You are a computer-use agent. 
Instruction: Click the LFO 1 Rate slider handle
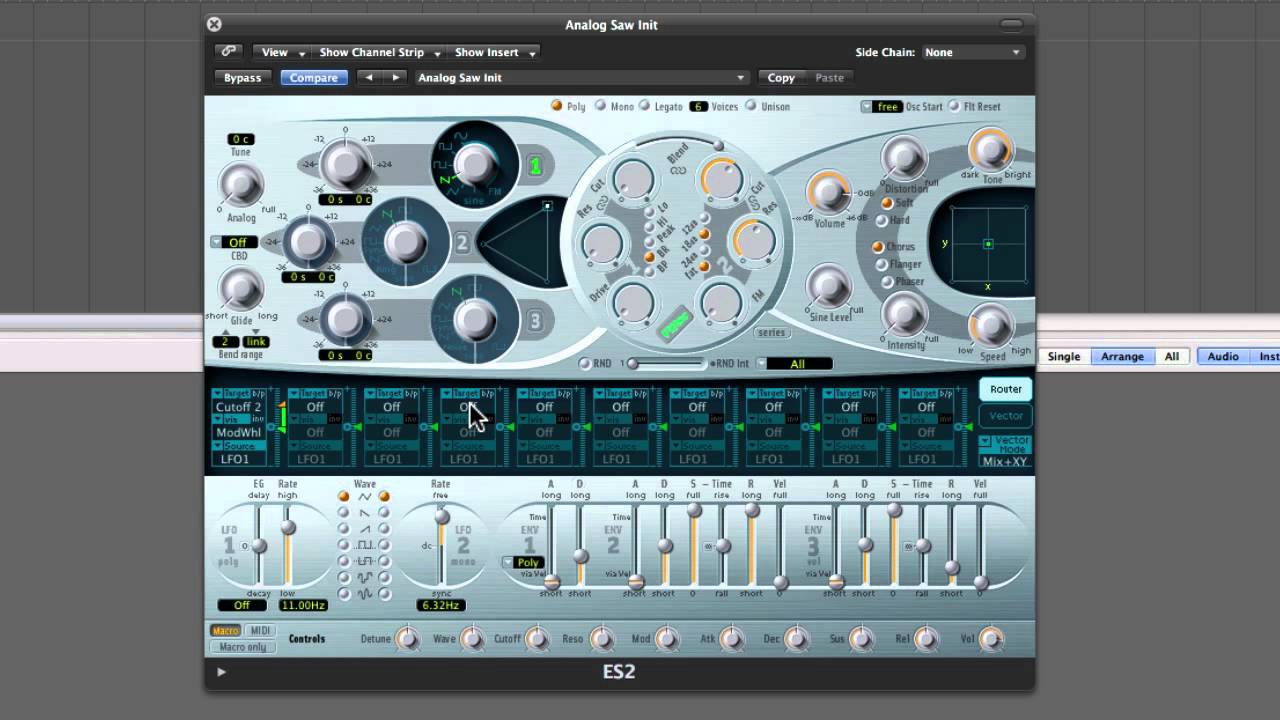pos(288,527)
